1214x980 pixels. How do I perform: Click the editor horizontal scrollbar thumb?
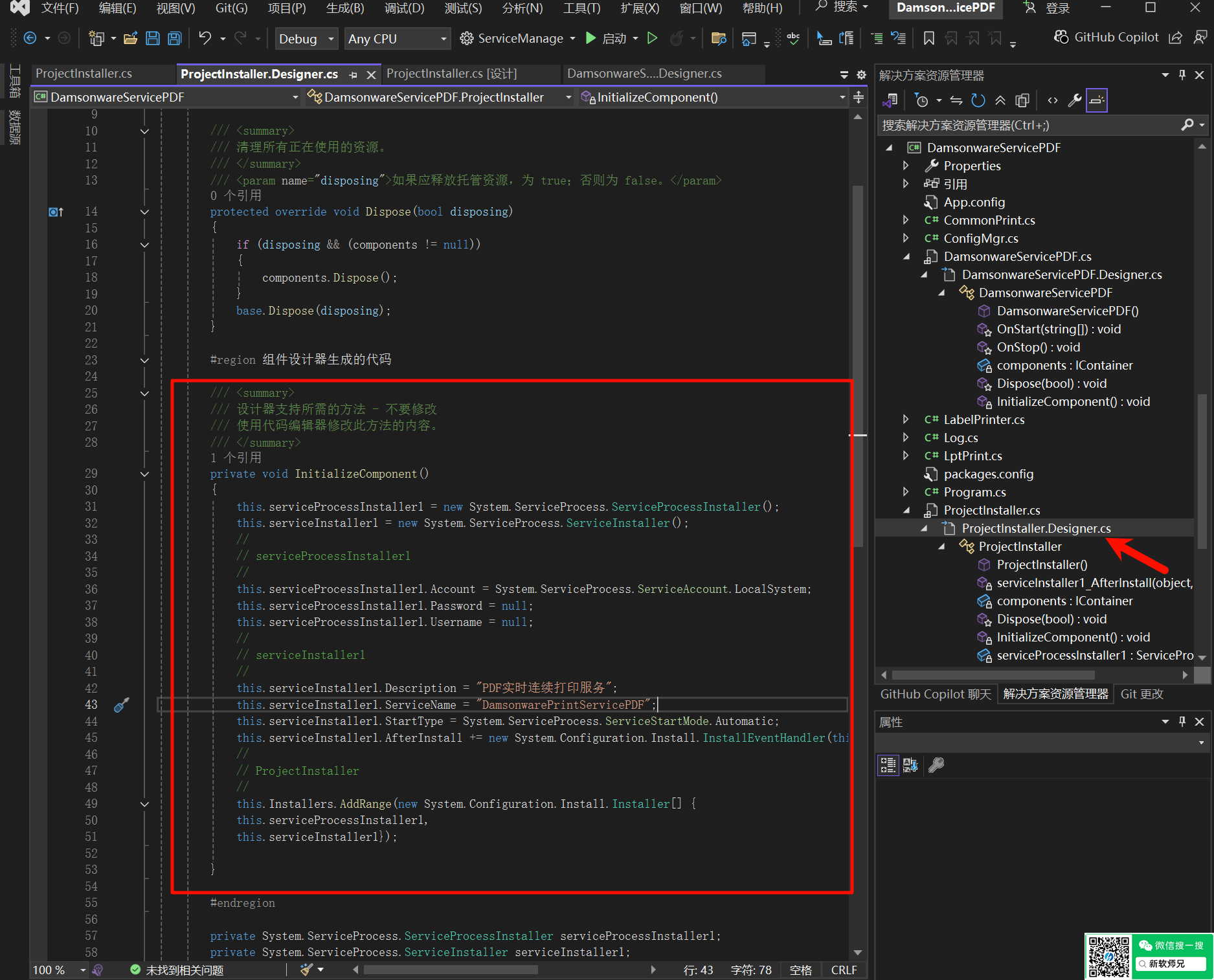451,970
